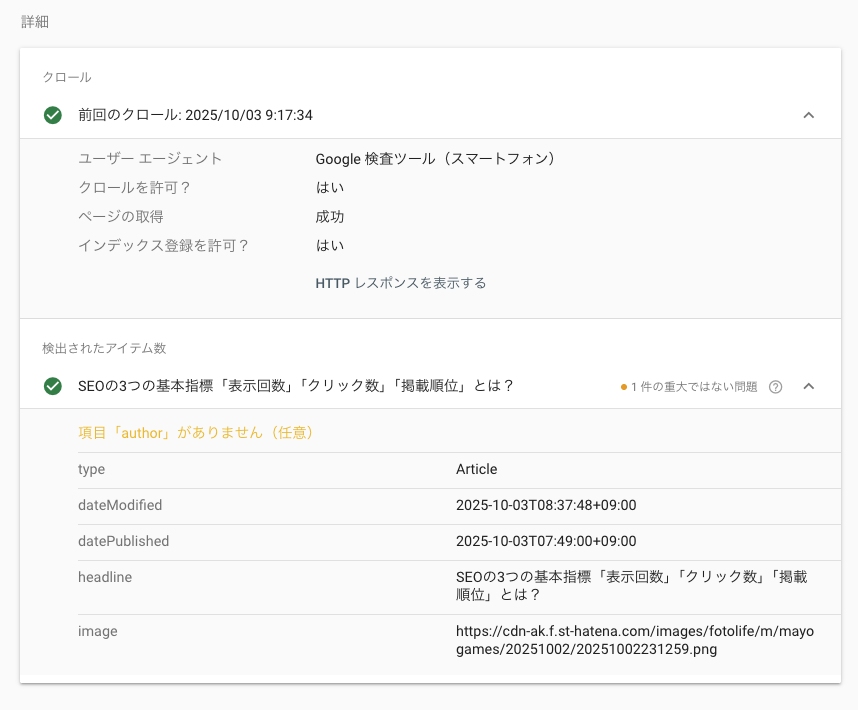Image resolution: width=858 pixels, height=710 pixels.
Task: Click SEOの3つの基本指標 item title
Action: (296, 386)
